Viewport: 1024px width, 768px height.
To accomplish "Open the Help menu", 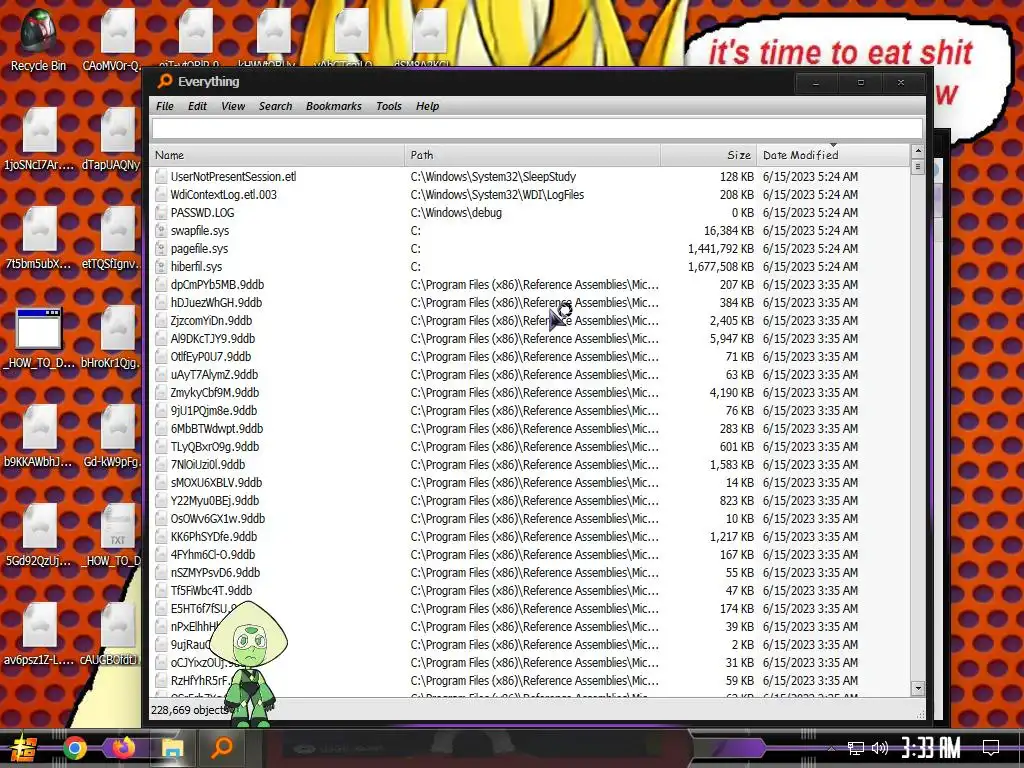I will click(427, 106).
